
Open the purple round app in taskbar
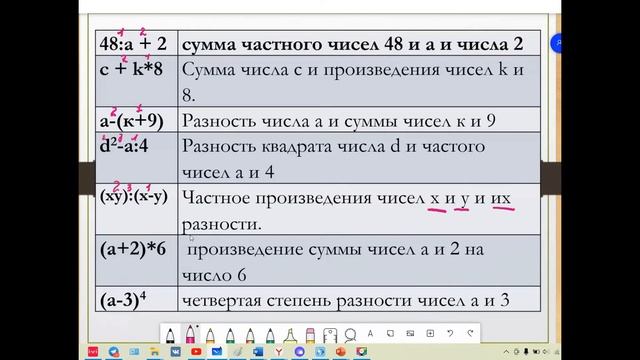[x=300, y=351]
